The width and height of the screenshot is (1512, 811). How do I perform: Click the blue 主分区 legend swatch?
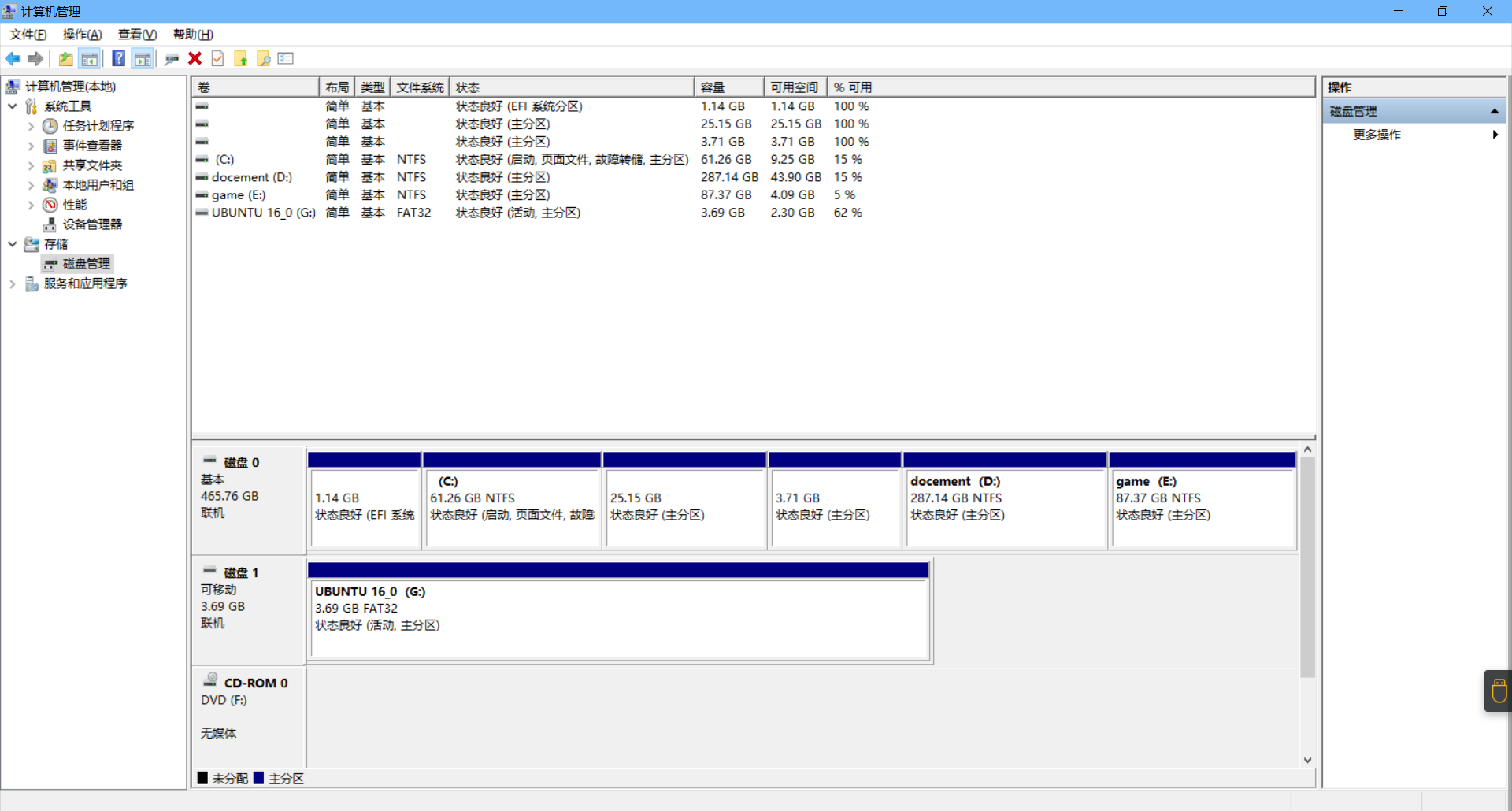point(258,778)
